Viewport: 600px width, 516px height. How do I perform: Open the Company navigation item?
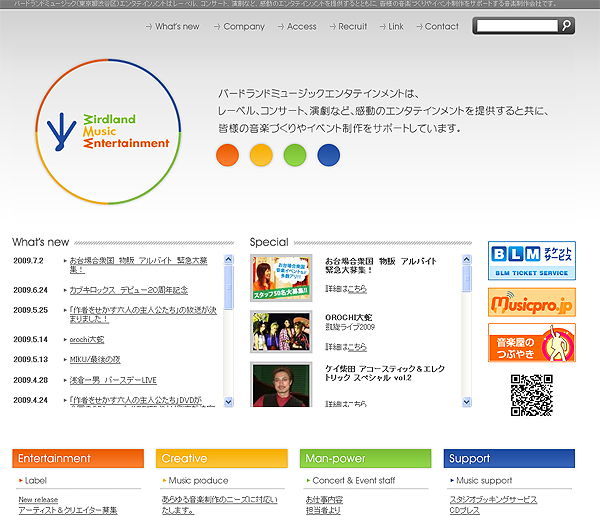point(239,26)
